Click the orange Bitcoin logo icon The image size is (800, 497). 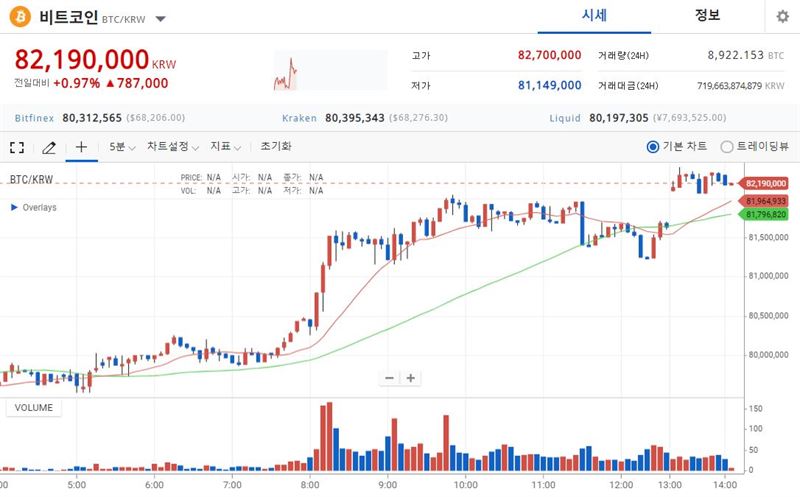pyautogui.click(x=20, y=17)
